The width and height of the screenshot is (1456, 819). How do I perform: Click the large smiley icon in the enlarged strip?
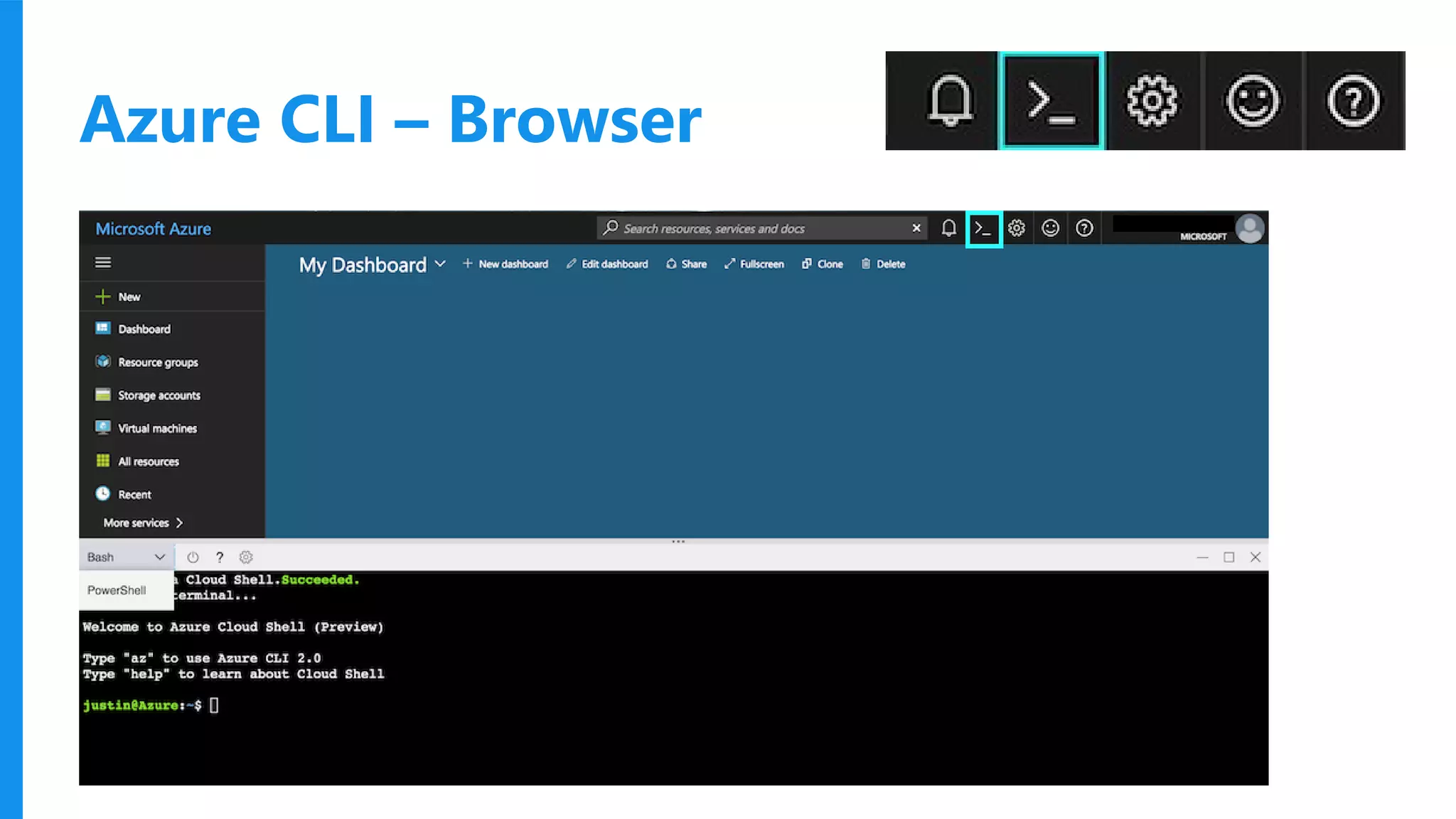[x=1253, y=101]
